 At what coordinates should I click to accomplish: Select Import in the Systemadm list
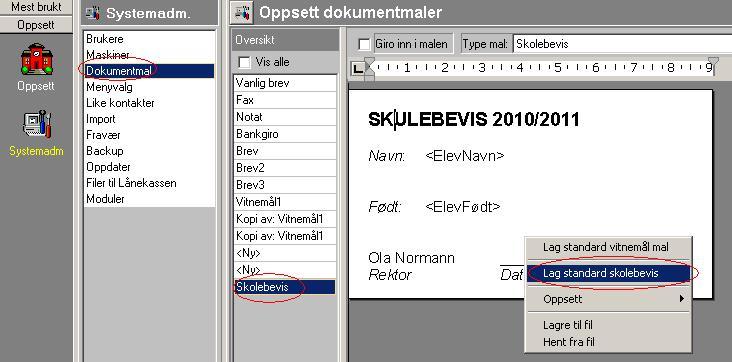pyautogui.click(x=149, y=119)
